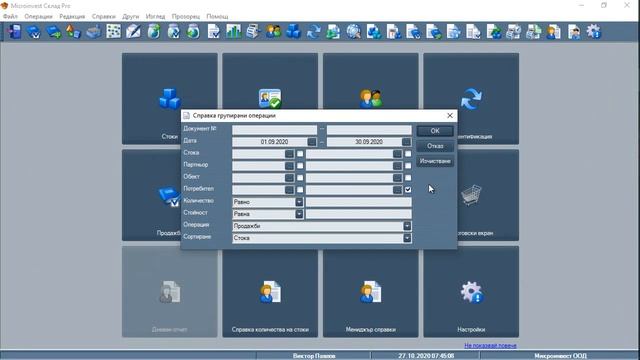The image size is (640, 360).
Task: Open the Настройки gear tile
Action: click(x=471, y=293)
